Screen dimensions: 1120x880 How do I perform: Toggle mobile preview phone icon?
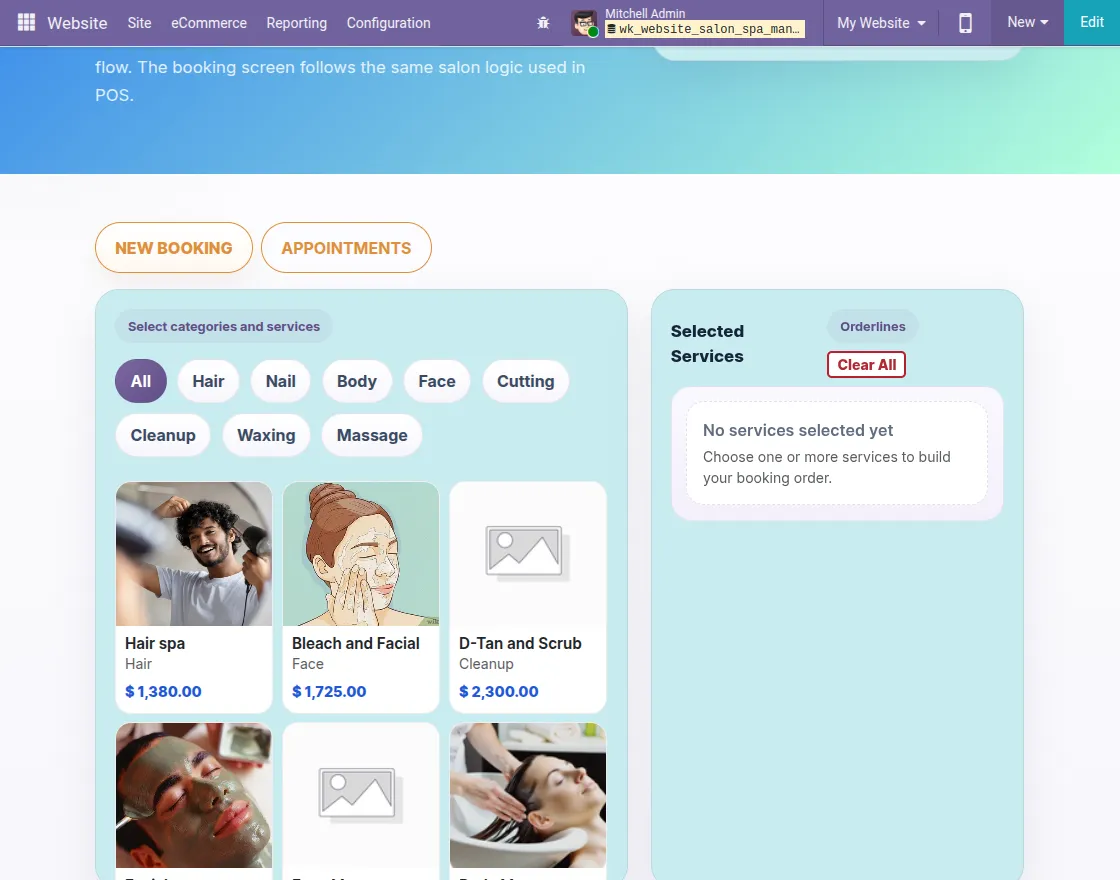[965, 23]
